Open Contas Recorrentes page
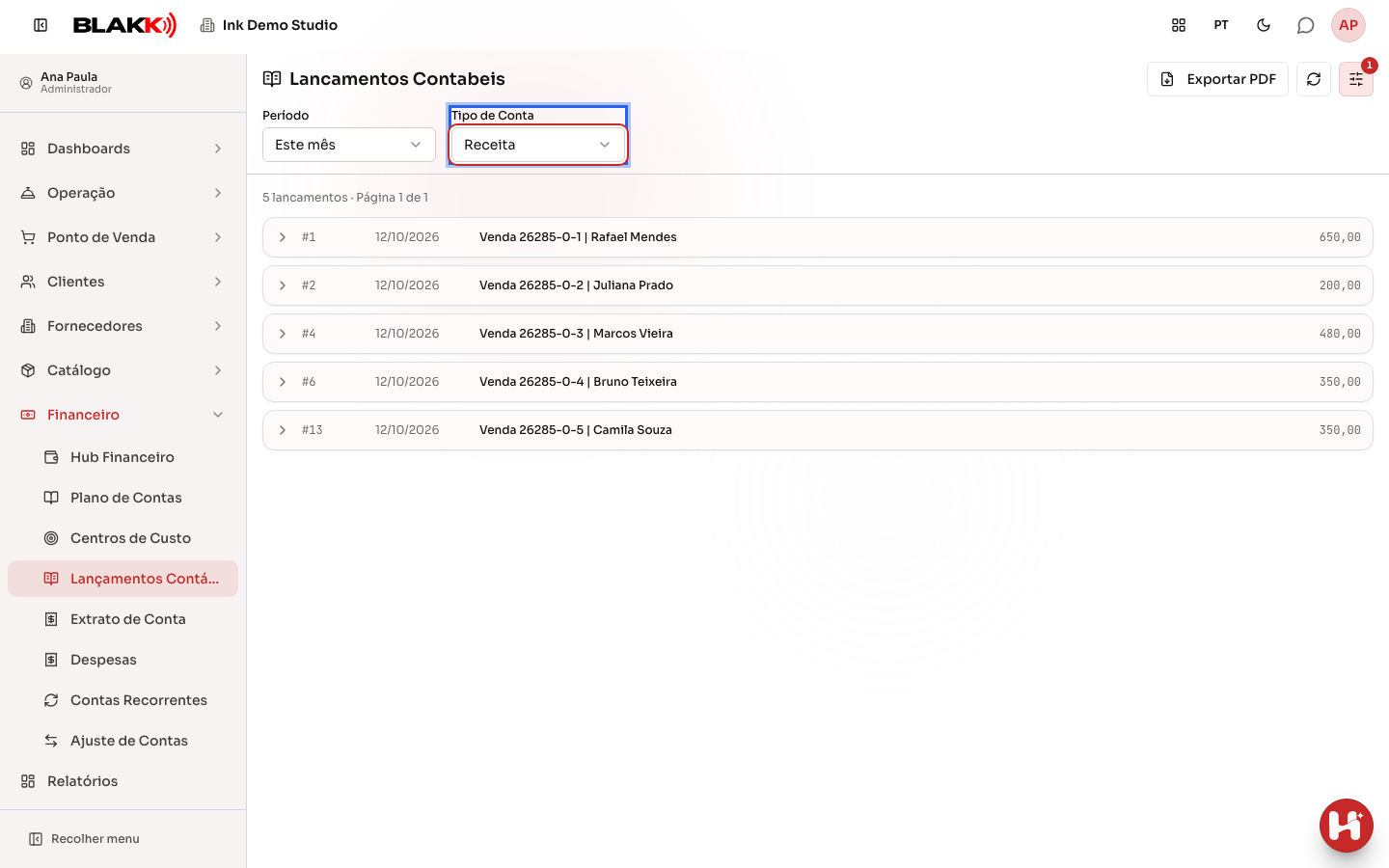This screenshot has height=868, width=1389. click(x=123, y=700)
